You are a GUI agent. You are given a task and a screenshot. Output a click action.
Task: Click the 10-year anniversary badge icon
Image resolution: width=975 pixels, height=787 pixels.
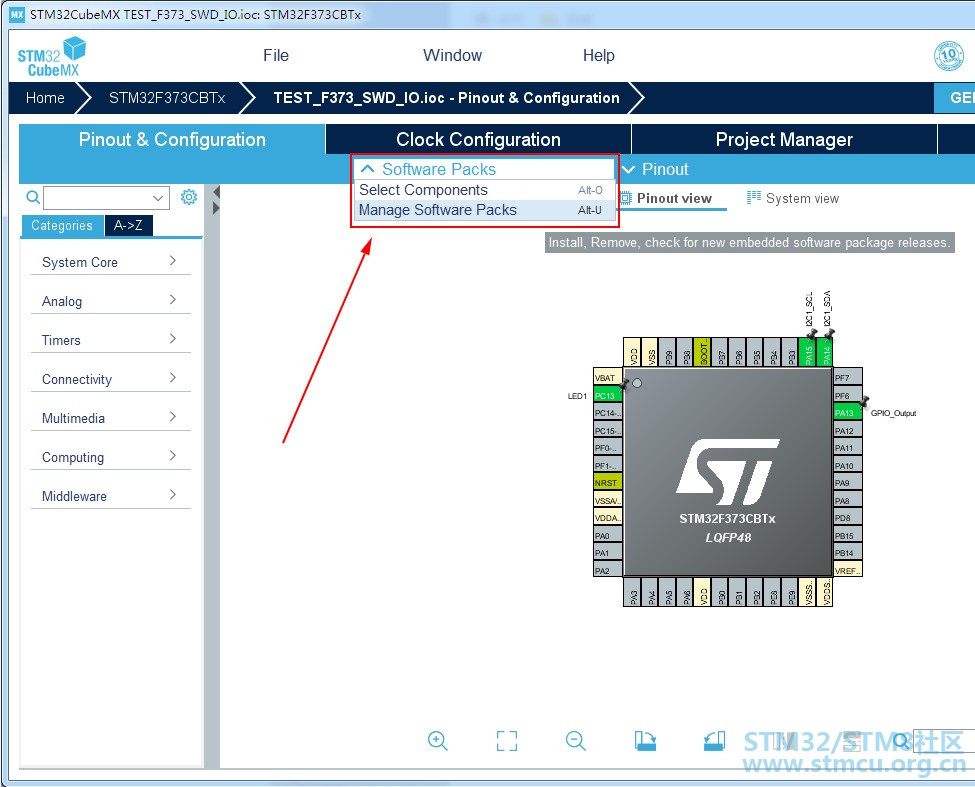[x=949, y=57]
